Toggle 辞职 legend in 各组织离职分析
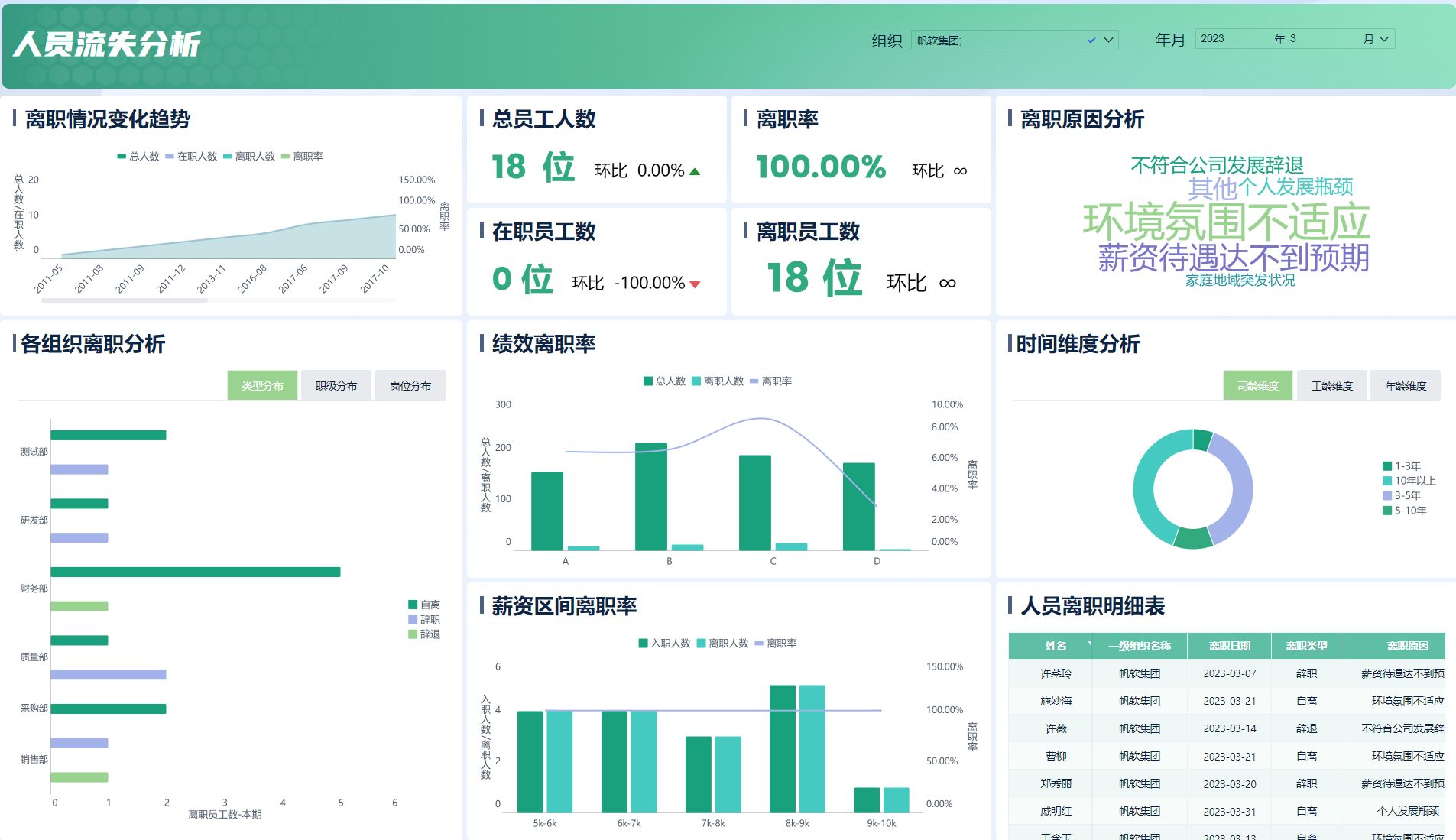1456x840 pixels. [424, 620]
